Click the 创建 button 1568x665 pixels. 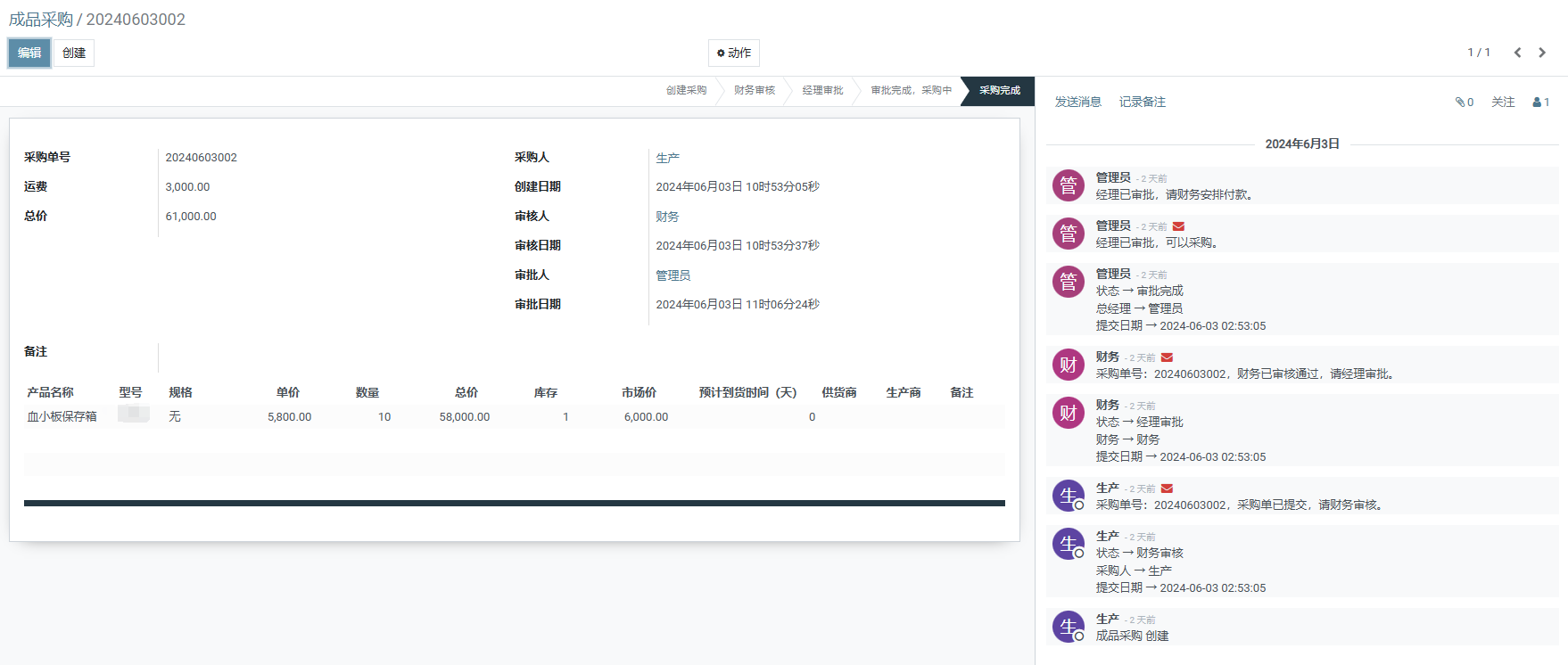pyautogui.click(x=74, y=53)
